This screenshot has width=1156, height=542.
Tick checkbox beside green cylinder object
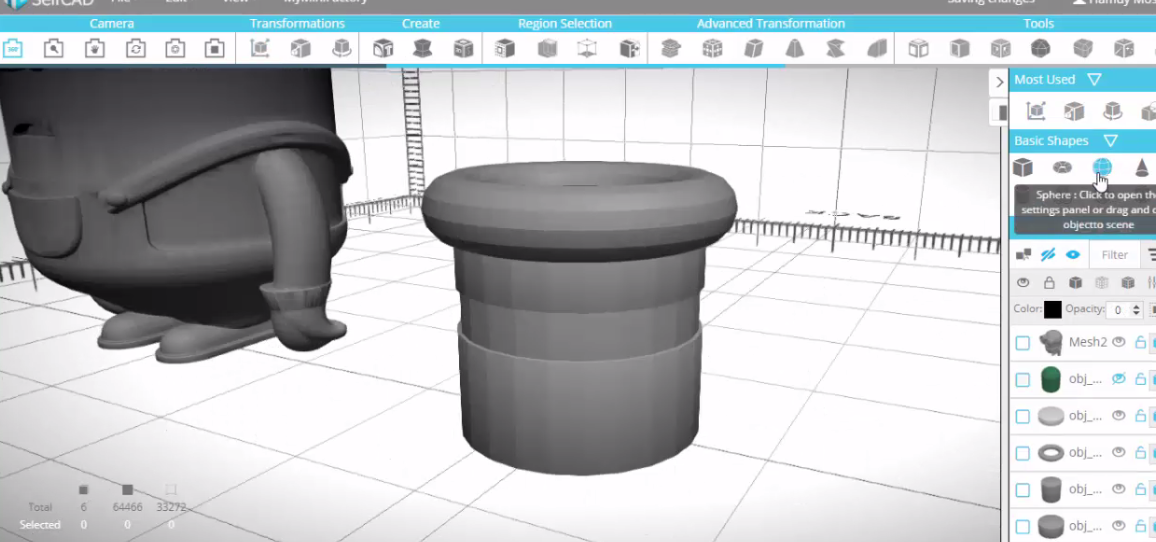tap(1022, 380)
